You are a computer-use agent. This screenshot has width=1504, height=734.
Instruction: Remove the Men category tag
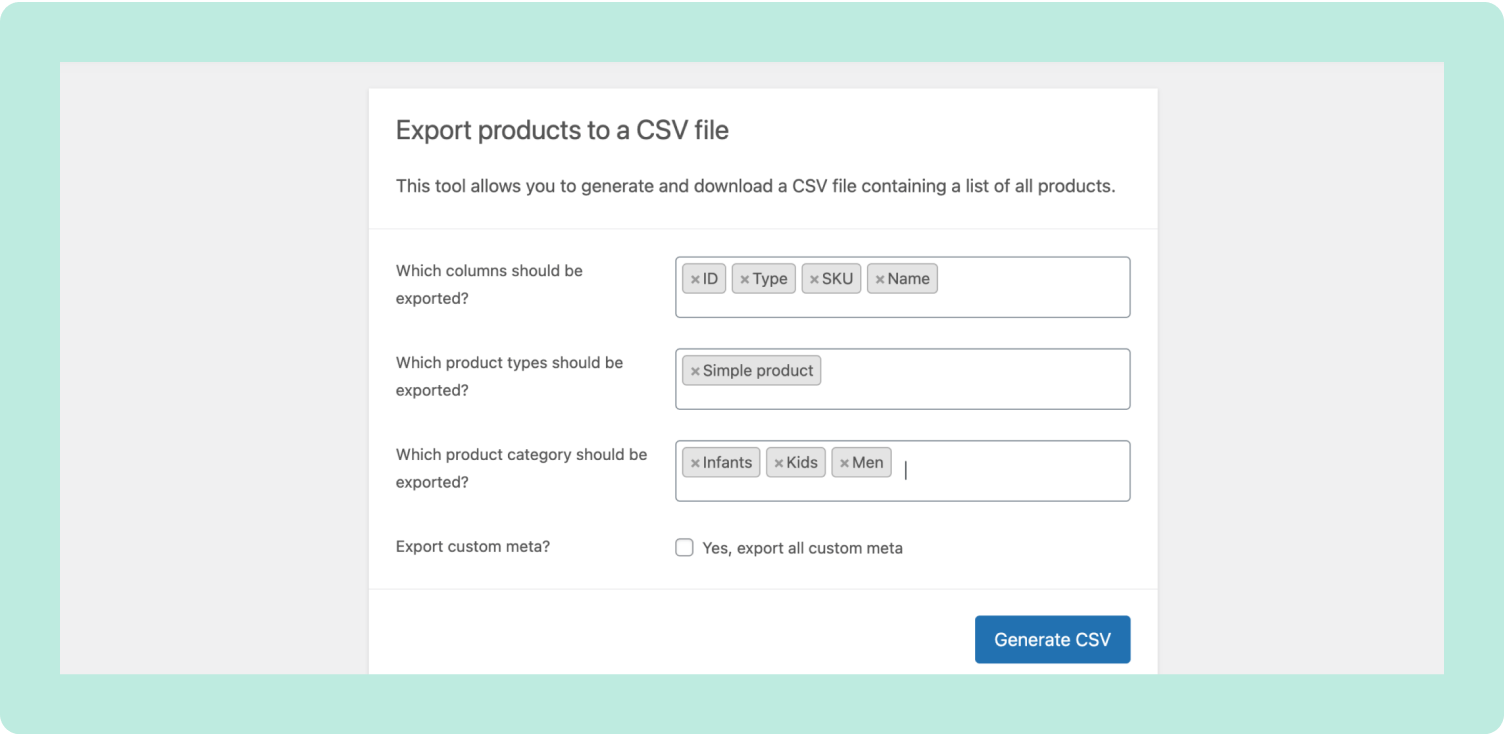pyautogui.click(x=843, y=462)
